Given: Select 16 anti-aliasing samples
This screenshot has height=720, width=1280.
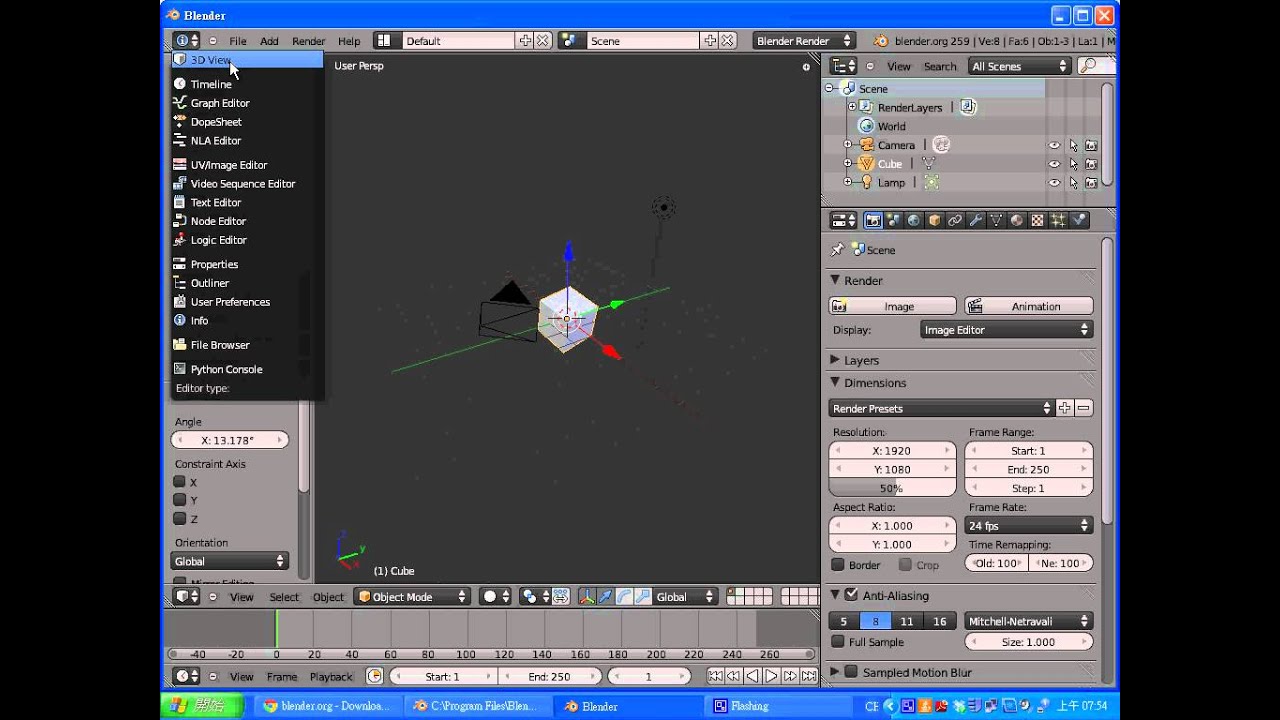Looking at the screenshot, I should coord(939,621).
